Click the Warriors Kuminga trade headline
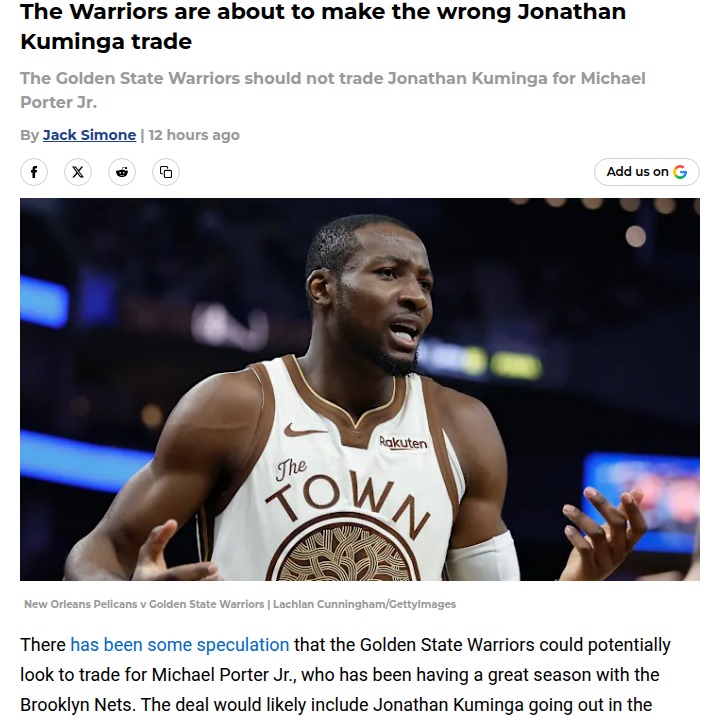720x720 pixels. 323,26
